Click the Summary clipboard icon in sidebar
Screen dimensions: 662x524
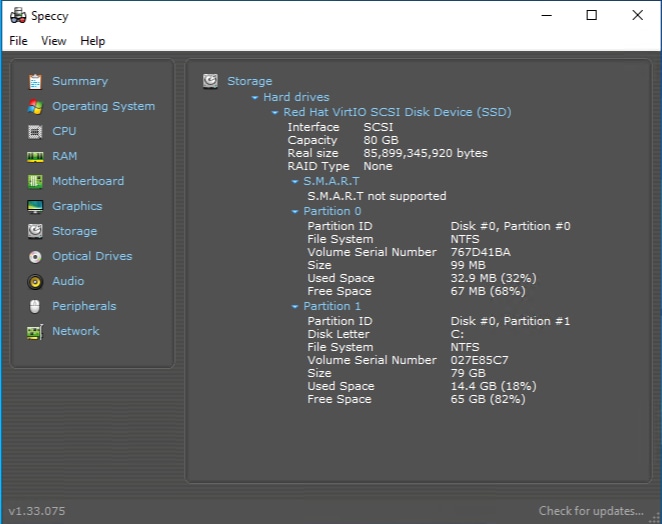pos(35,81)
